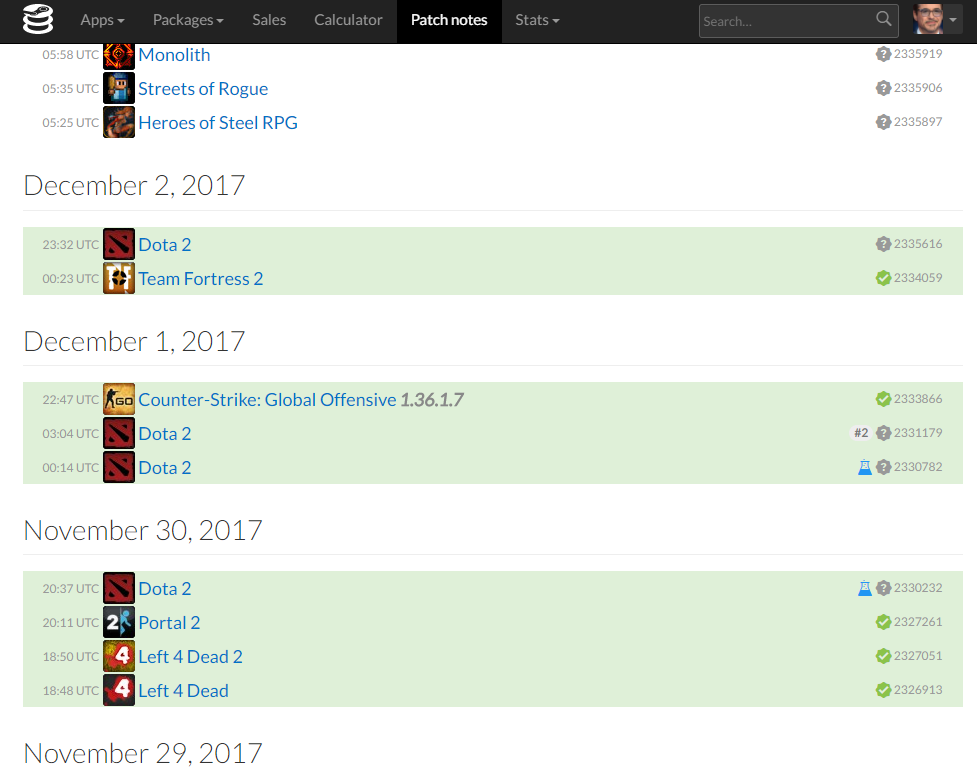This screenshot has width=977, height=777.
Task: Click the December 1, 2017 heading
Action: coord(135,341)
